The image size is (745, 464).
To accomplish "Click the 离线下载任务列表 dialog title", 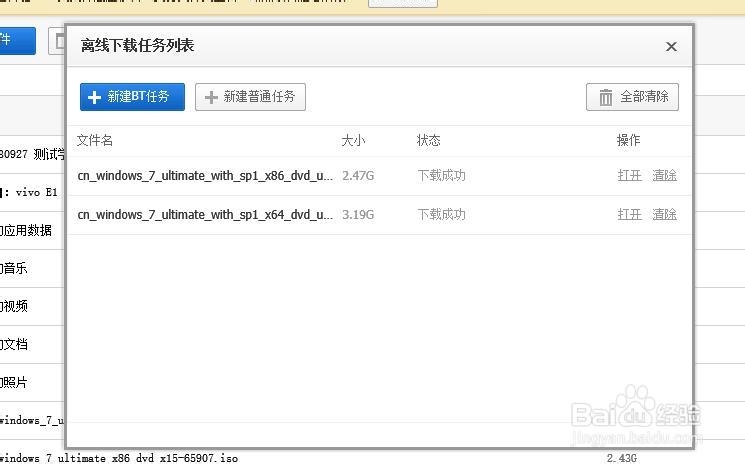I will 137,46.
